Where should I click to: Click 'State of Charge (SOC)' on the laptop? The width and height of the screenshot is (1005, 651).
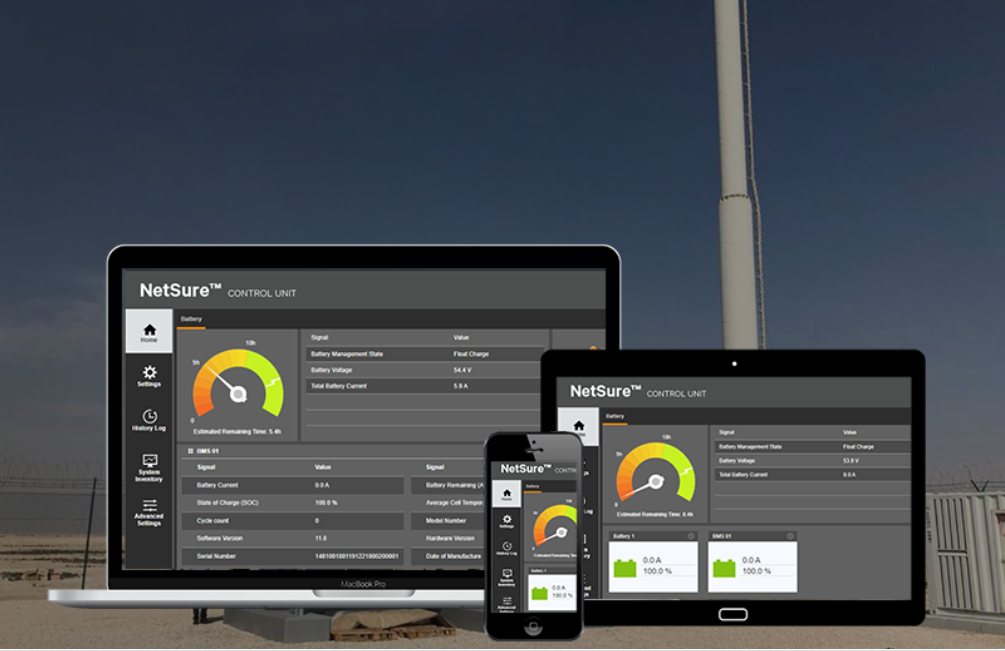[x=228, y=502]
